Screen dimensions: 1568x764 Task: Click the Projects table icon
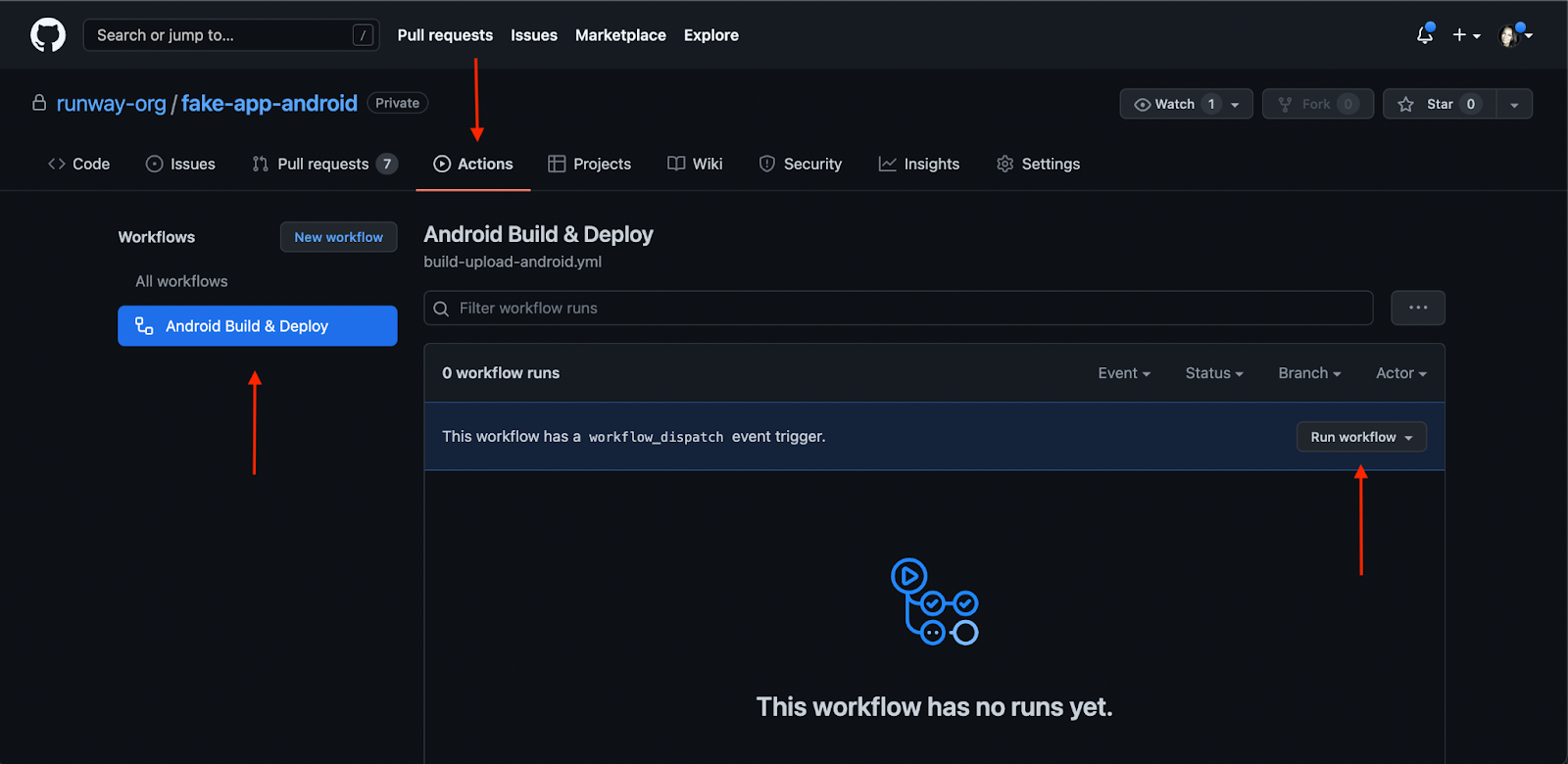(x=557, y=164)
